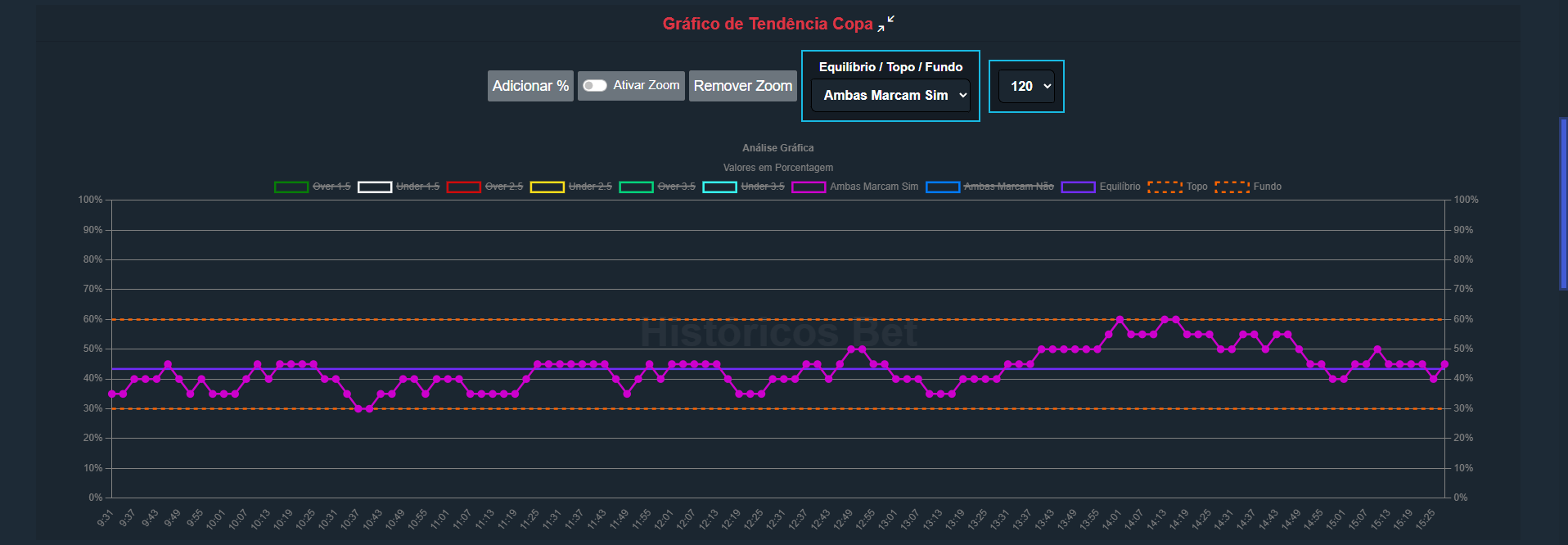Toggle Under 2.5 legend series
Viewport: 1568px width, 545px height.
point(571,187)
